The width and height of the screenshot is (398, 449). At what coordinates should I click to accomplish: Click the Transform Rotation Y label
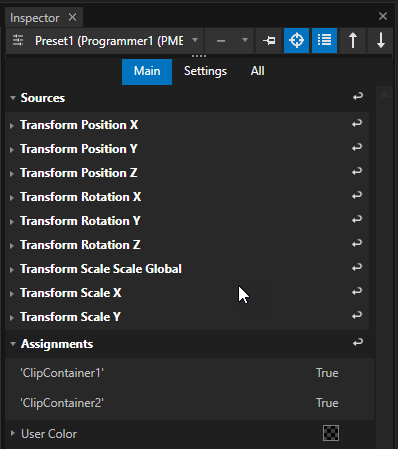coord(80,221)
